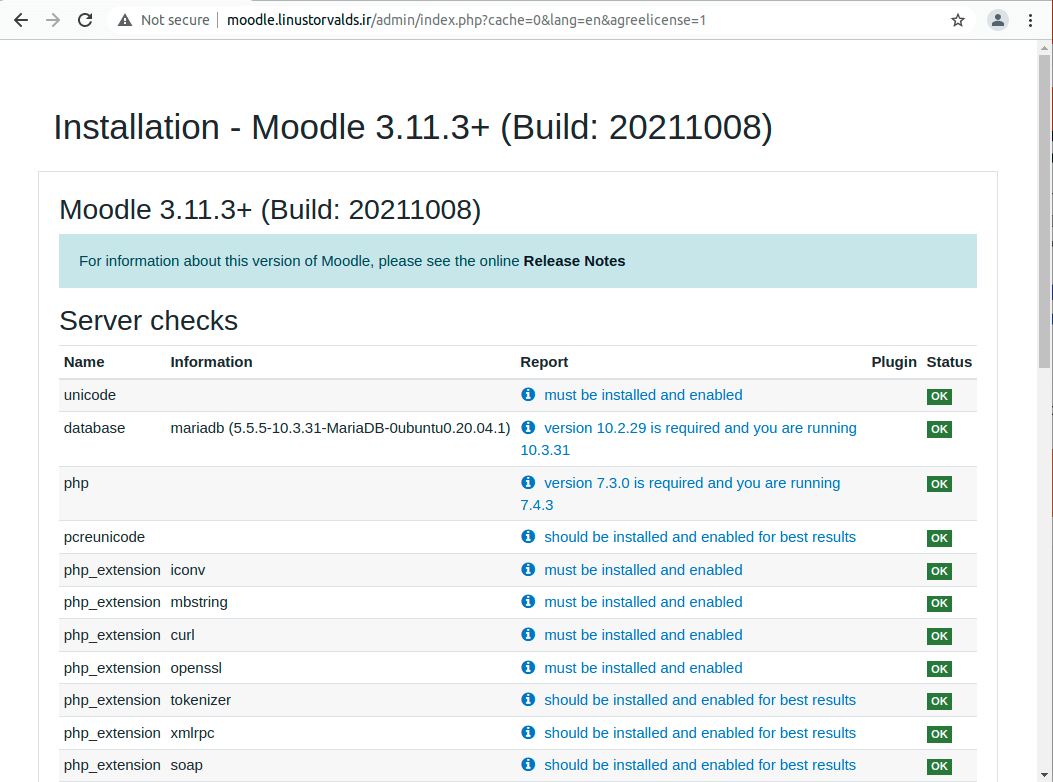Image resolution: width=1053 pixels, height=782 pixels.
Task: Open the Release Notes link
Action: tap(574, 261)
